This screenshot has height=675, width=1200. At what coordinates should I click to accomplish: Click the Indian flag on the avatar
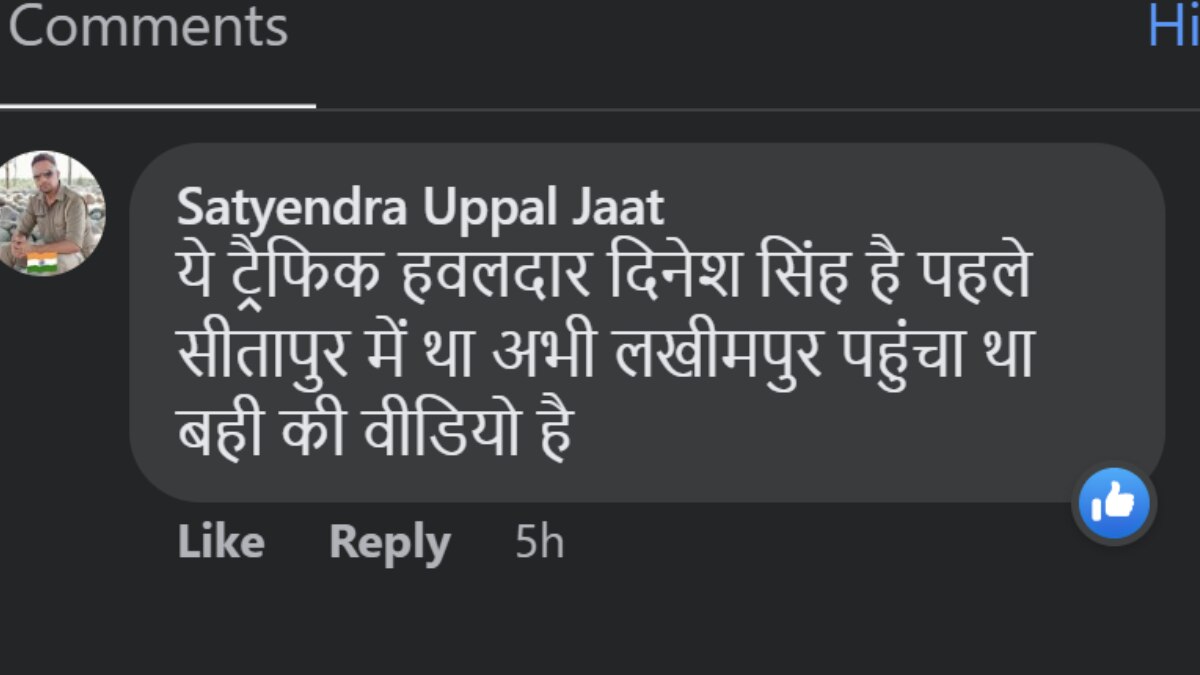point(41,263)
